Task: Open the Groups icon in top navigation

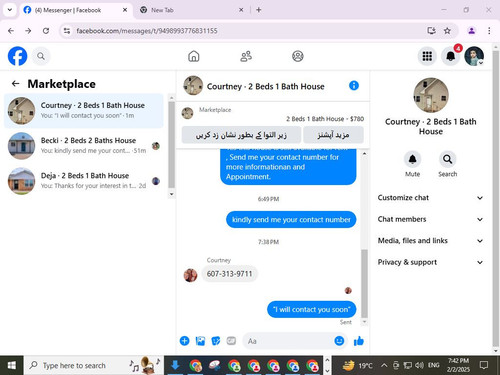Action: (x=298, y=56)
